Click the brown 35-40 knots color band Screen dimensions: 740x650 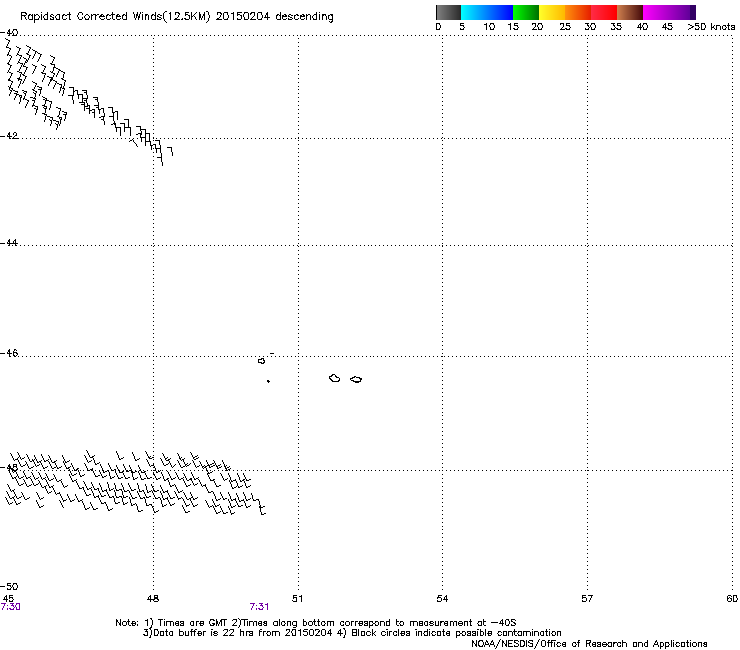tap(630, 12)
